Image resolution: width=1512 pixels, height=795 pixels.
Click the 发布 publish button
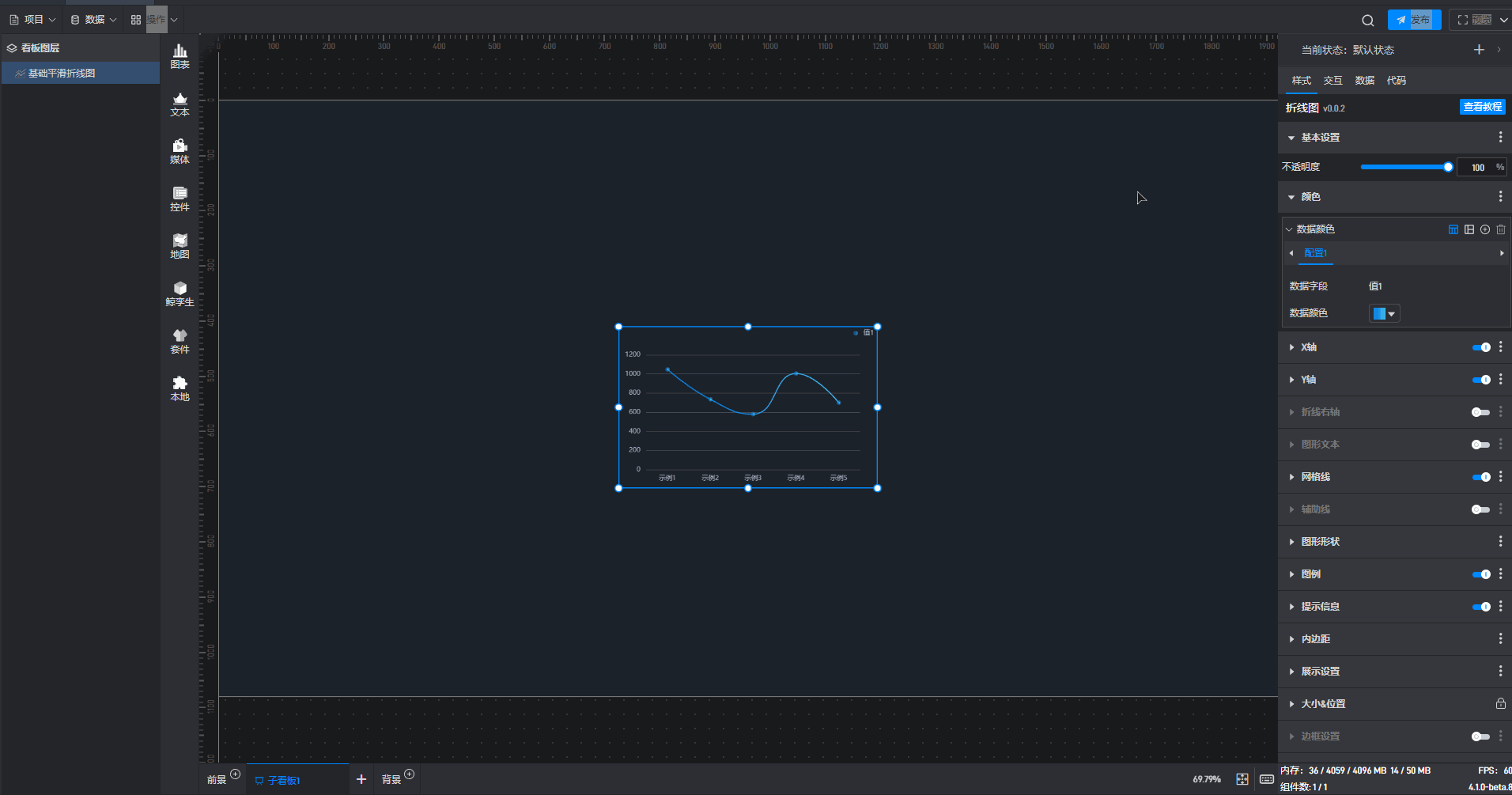(1414, 20)
